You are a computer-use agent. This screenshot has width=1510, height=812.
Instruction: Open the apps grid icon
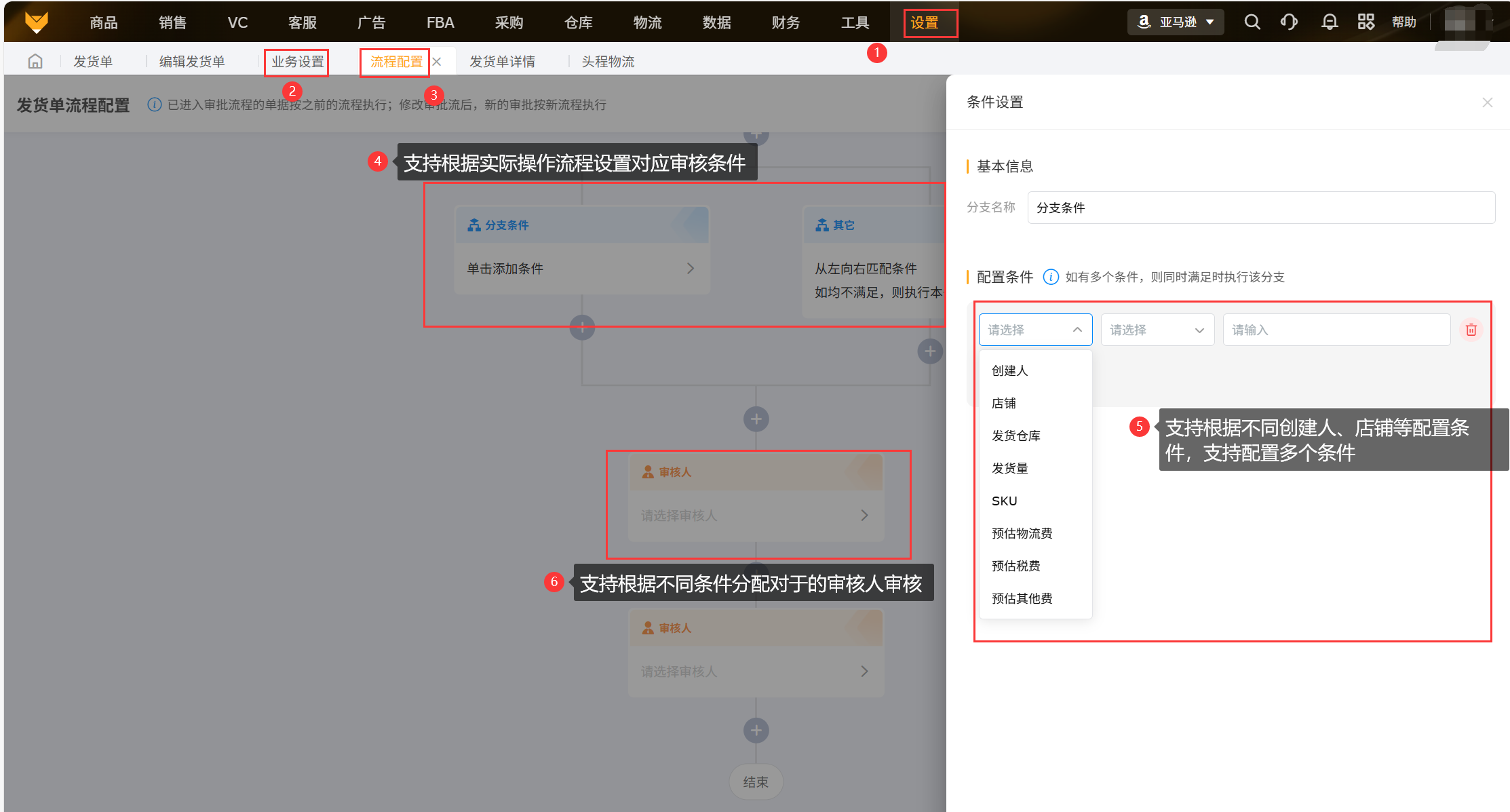(x=1366, y=22)
